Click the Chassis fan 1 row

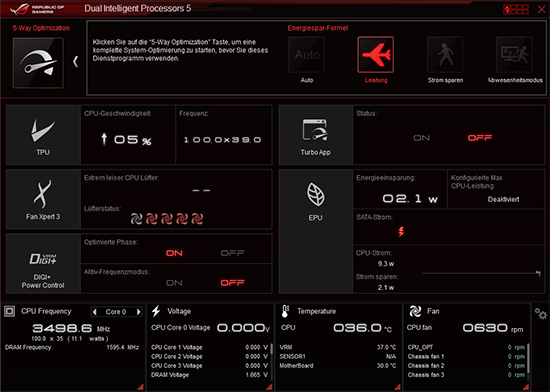coord(466,357)
